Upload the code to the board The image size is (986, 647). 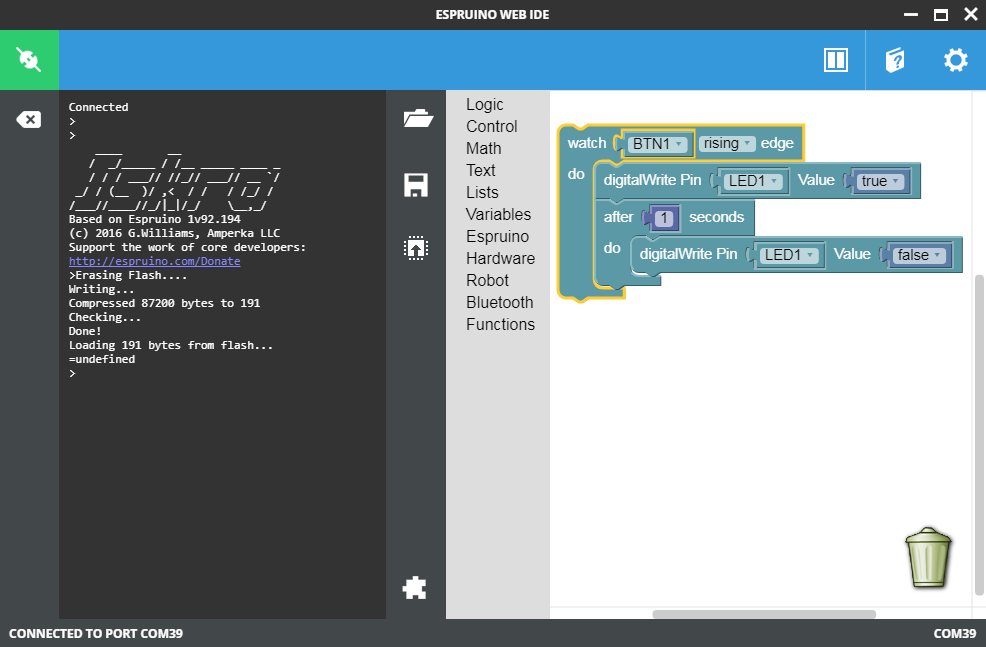click(416, 247)
